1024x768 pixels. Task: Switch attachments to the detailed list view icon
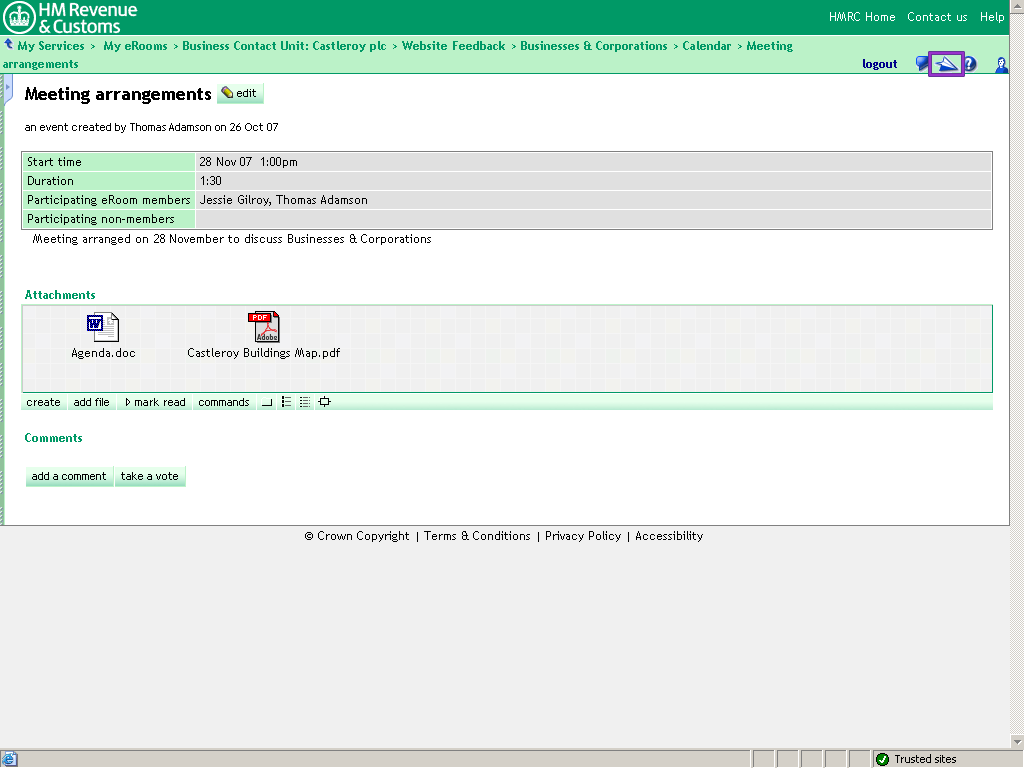pyautogui.click(x=305, y=402)
